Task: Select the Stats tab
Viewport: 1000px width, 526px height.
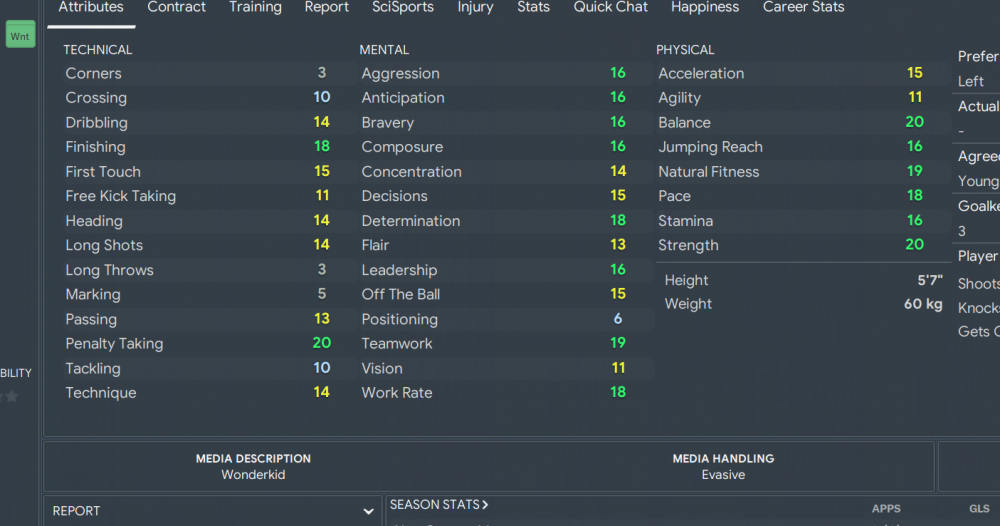Action: tap(533, 8)
